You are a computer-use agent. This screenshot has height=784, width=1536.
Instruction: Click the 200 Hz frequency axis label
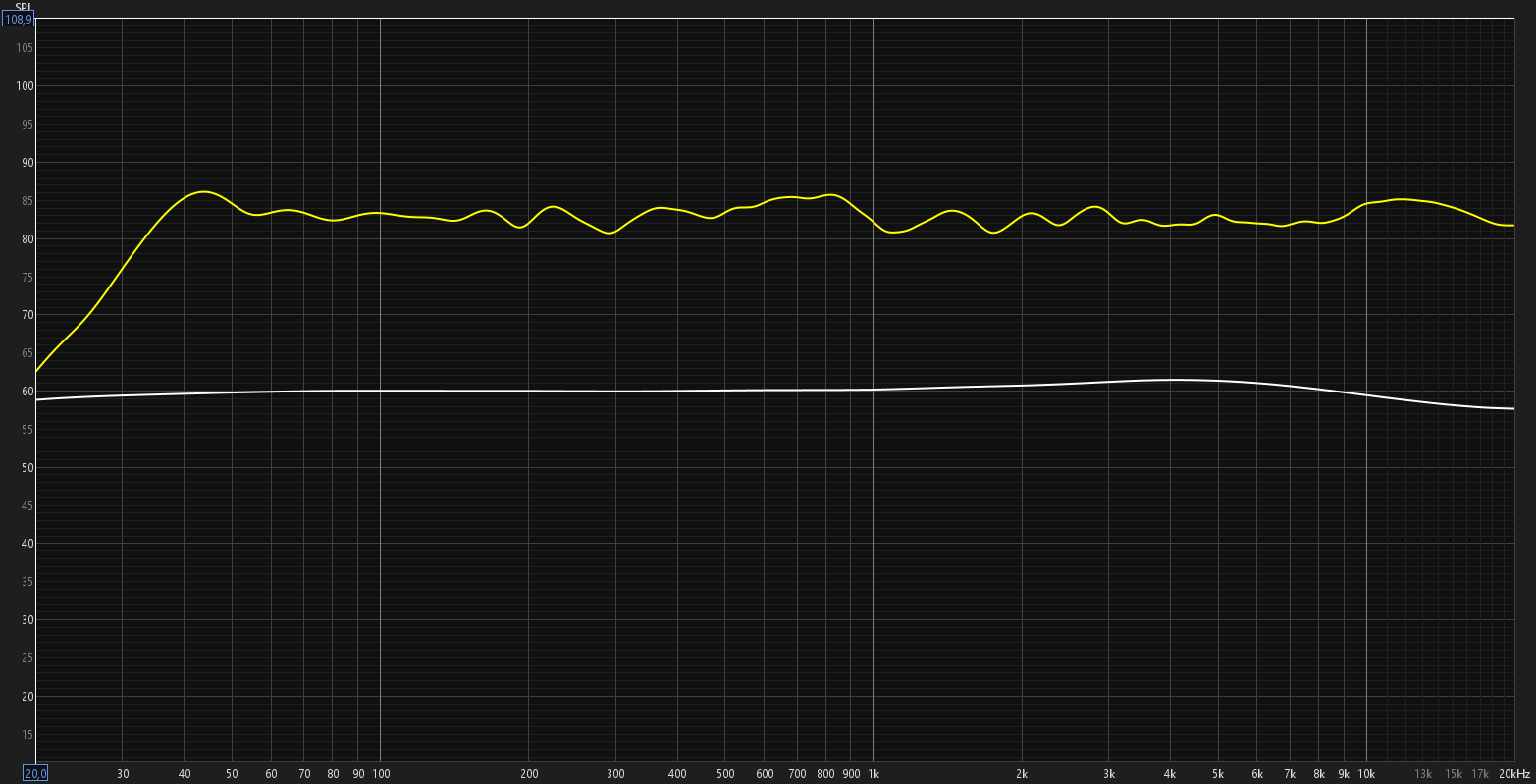point(529,774)
